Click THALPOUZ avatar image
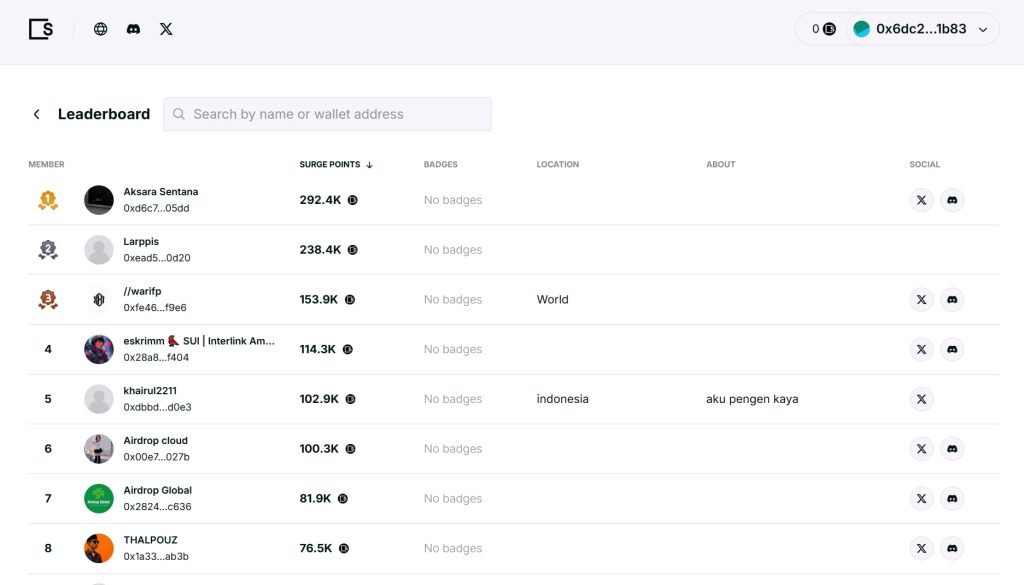1024x585 pixels. pos(99,548)
